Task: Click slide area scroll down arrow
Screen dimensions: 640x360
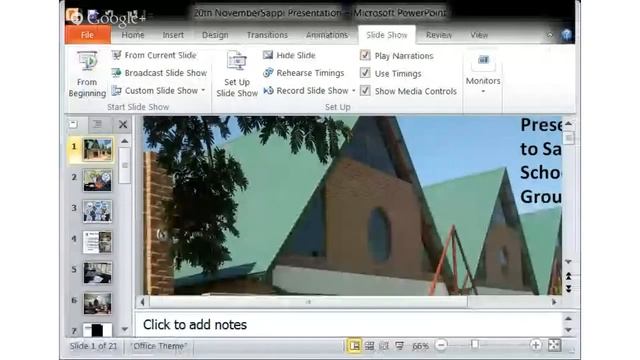Action: 568,262
